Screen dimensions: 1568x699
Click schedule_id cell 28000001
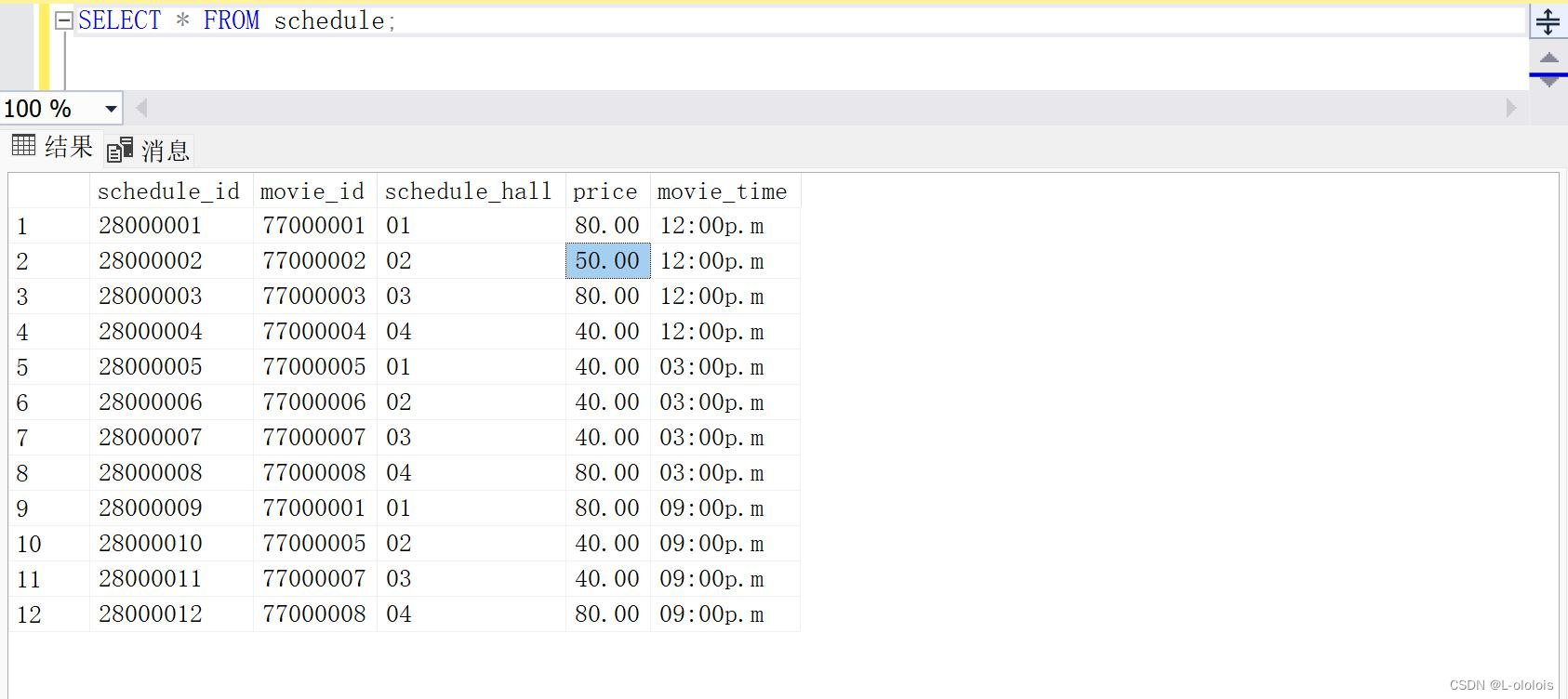(x=171, y=226)
